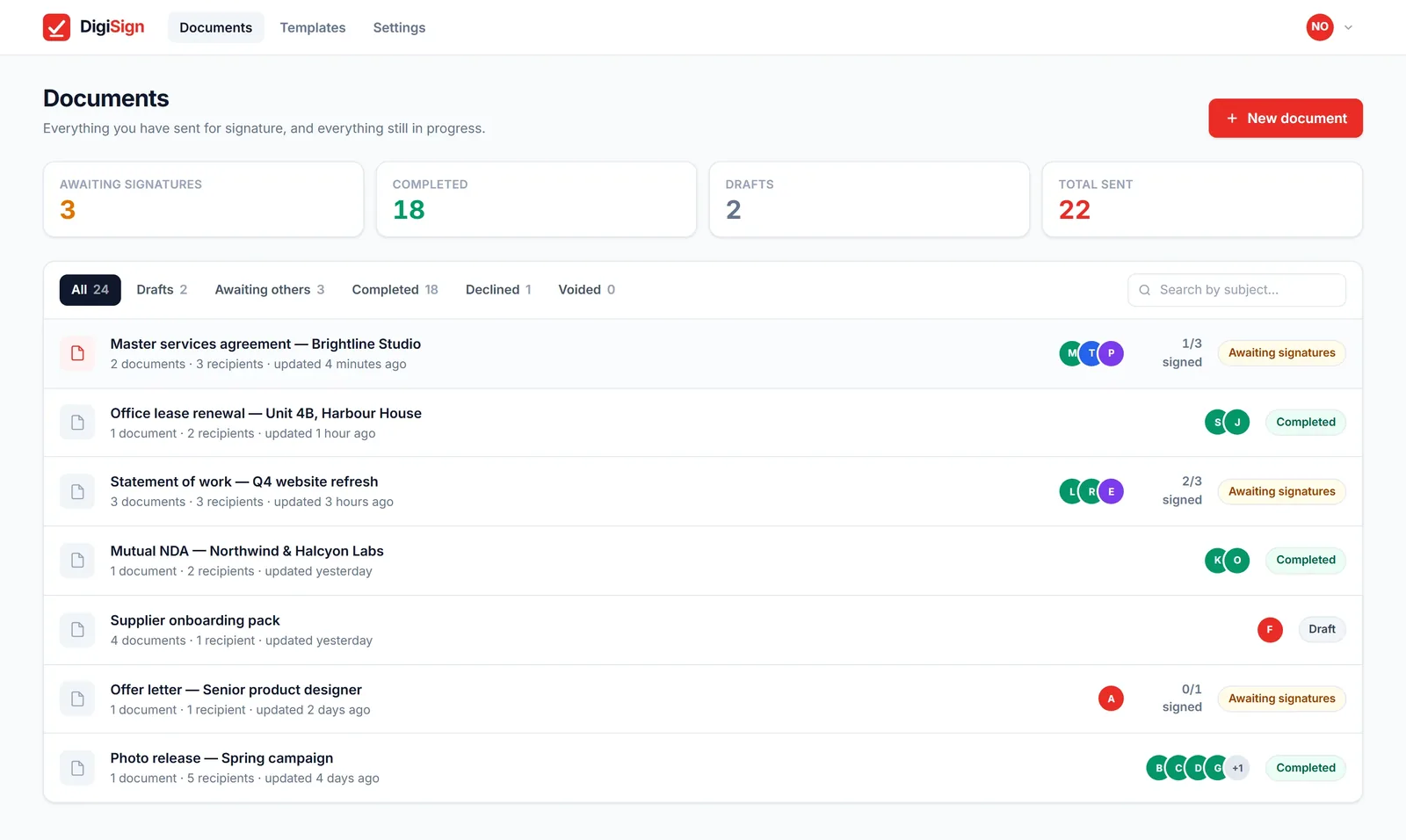Click the DigiSign logo icon
This screenshot has width=1406, height=840.
56,27
